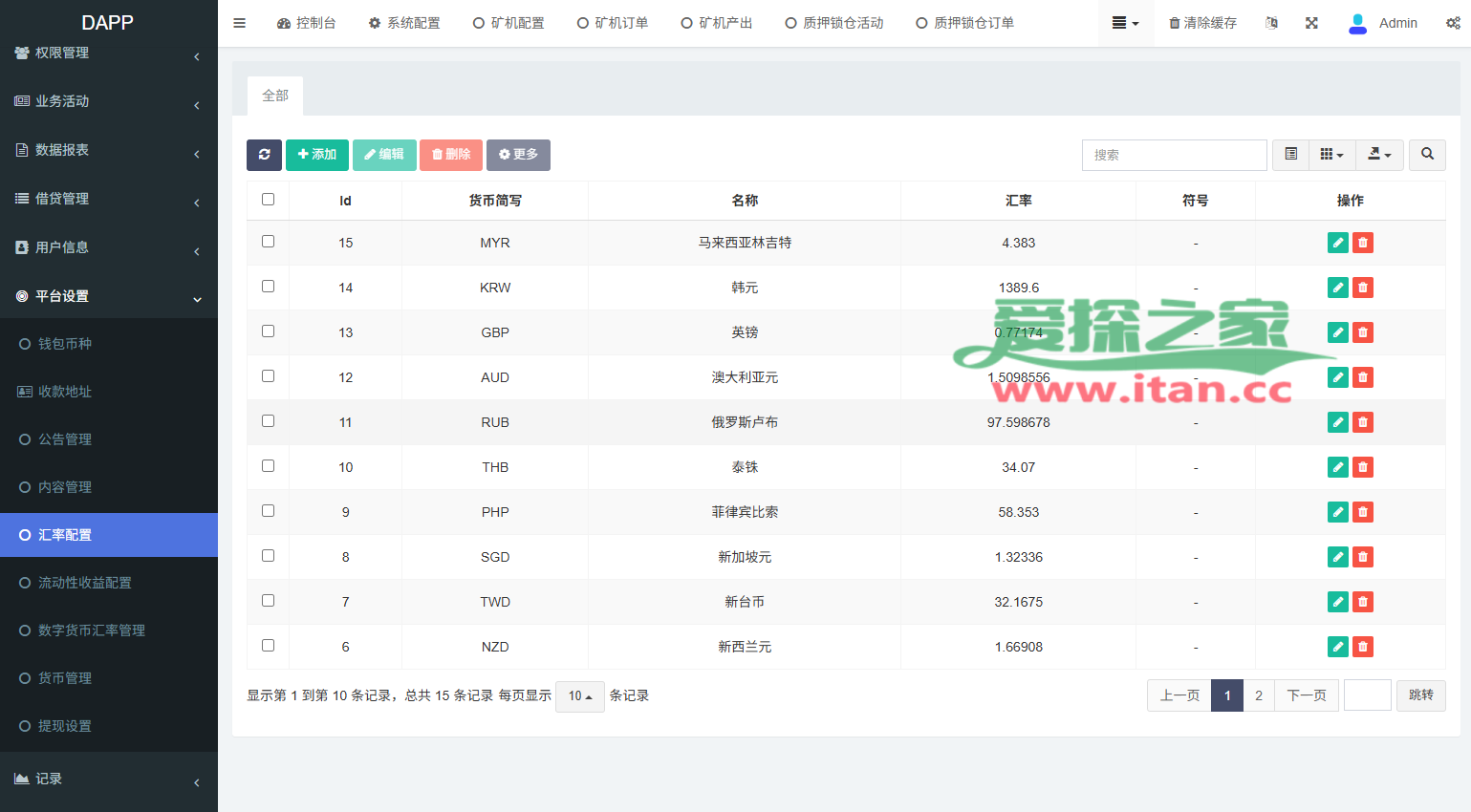Open the export data dropdown
The width and height of the screenshot is (1471, 812).
1378,155
